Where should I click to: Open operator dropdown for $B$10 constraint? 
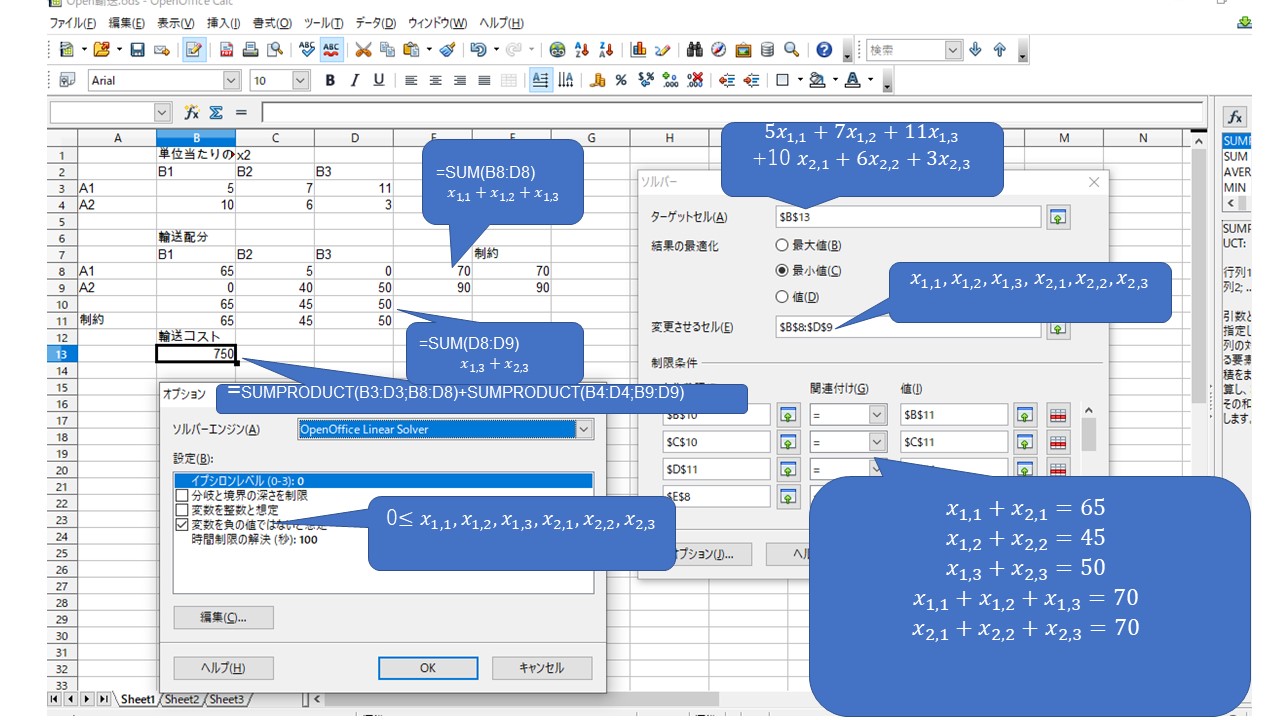click(x=877, y=414)
